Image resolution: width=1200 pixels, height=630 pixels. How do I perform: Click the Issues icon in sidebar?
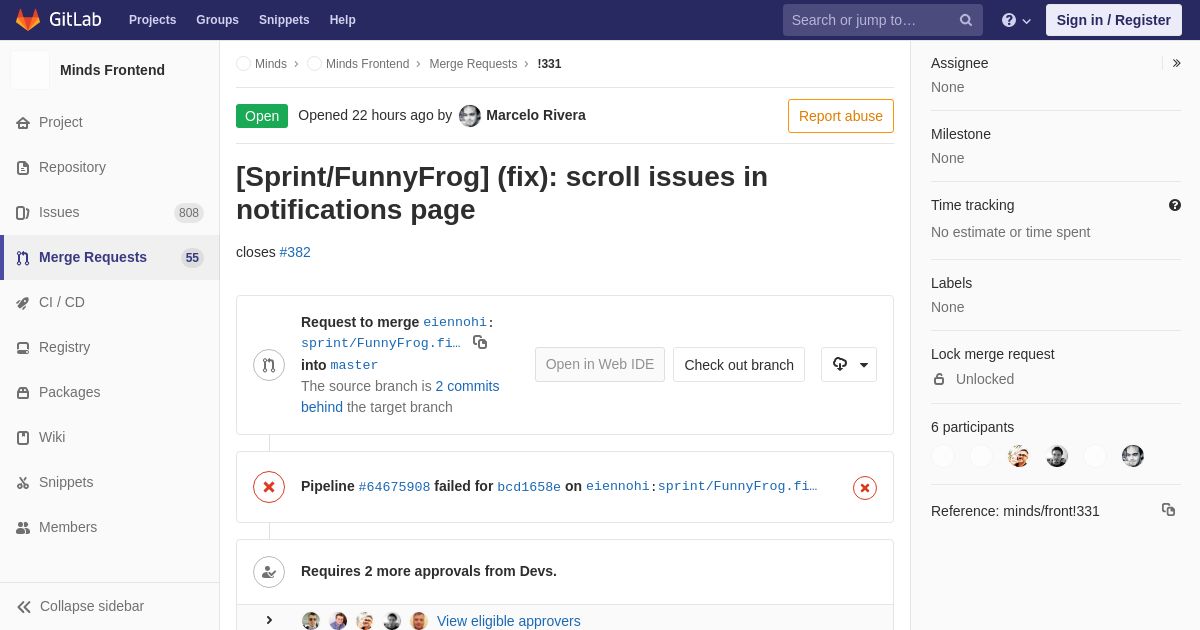coord(23,213)
